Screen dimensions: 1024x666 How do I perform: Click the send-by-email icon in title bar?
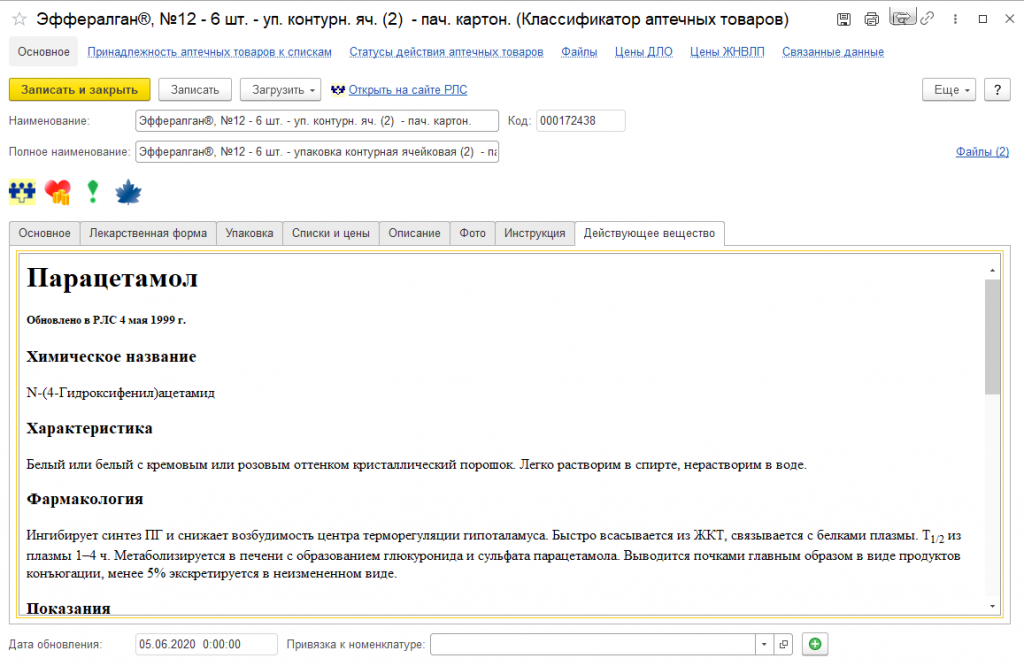902,18
